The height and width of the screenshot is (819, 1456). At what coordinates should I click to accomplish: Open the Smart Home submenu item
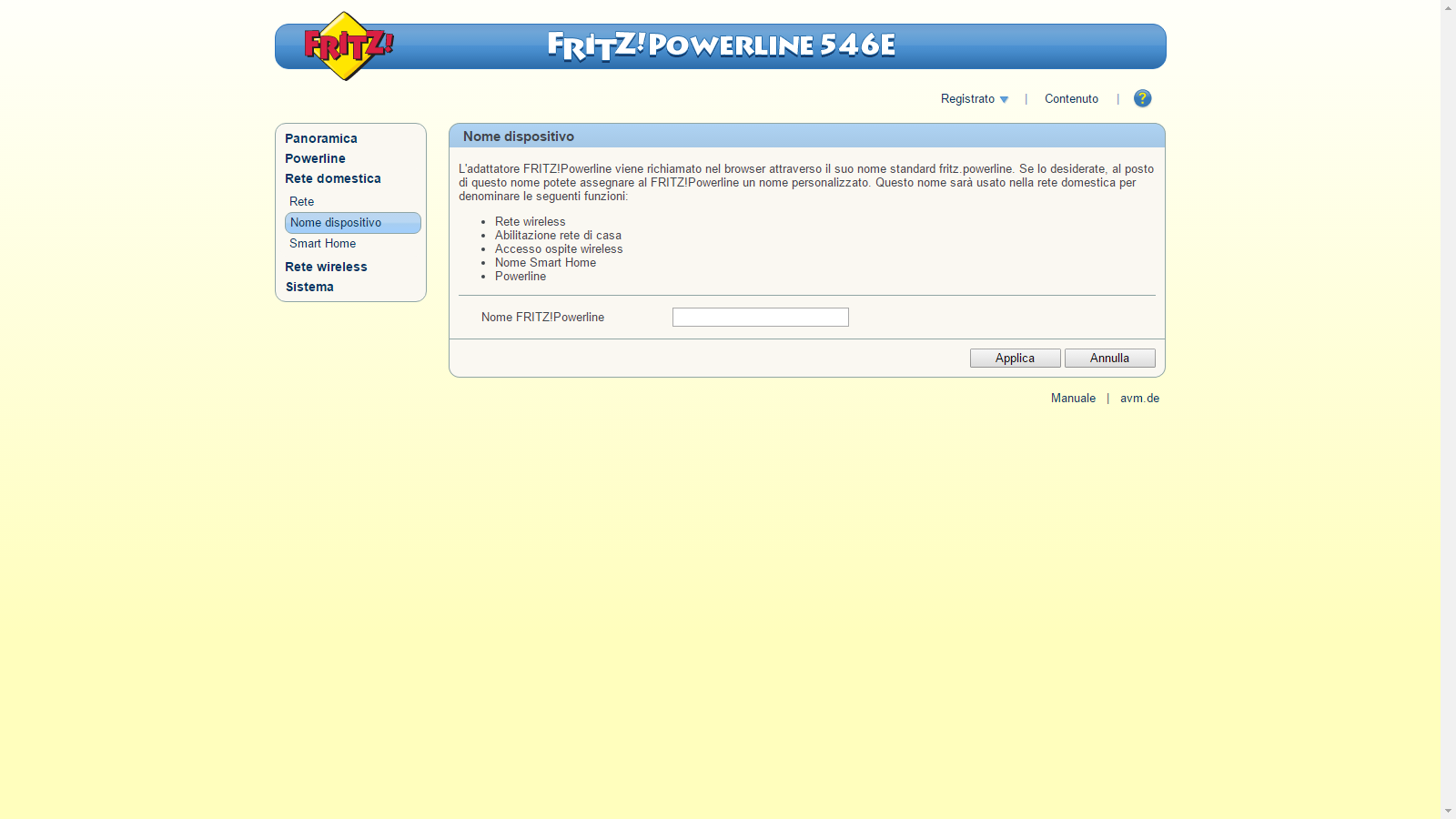point(322,243)
